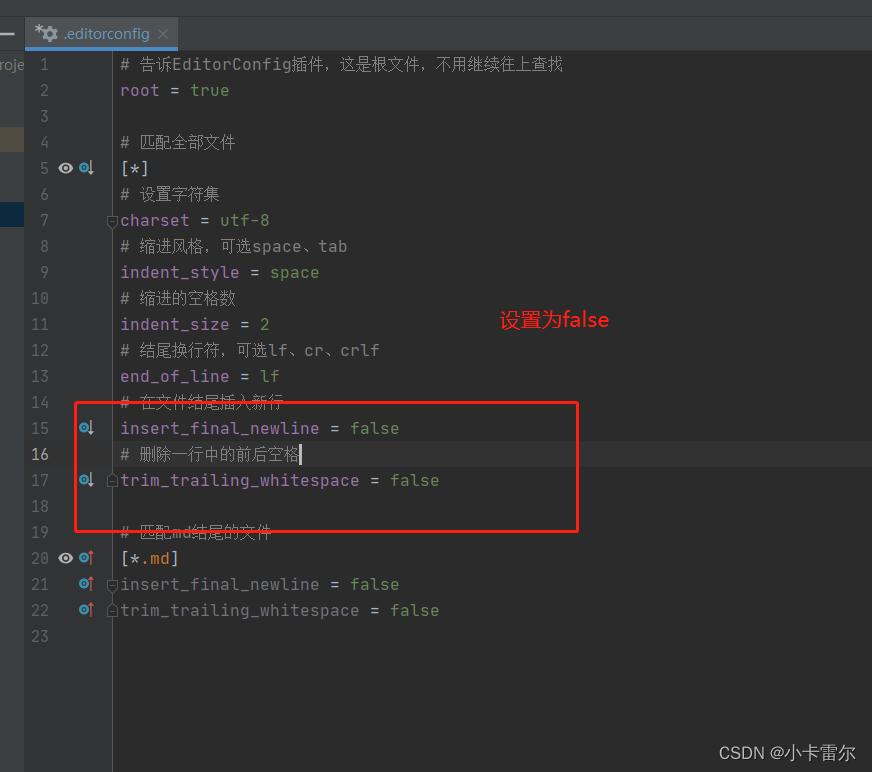Click the up-arrow icon on line 21
Image resolution: width=872 pixels, height=772 pixels.
pyautogui.click(x=86, y=584)
